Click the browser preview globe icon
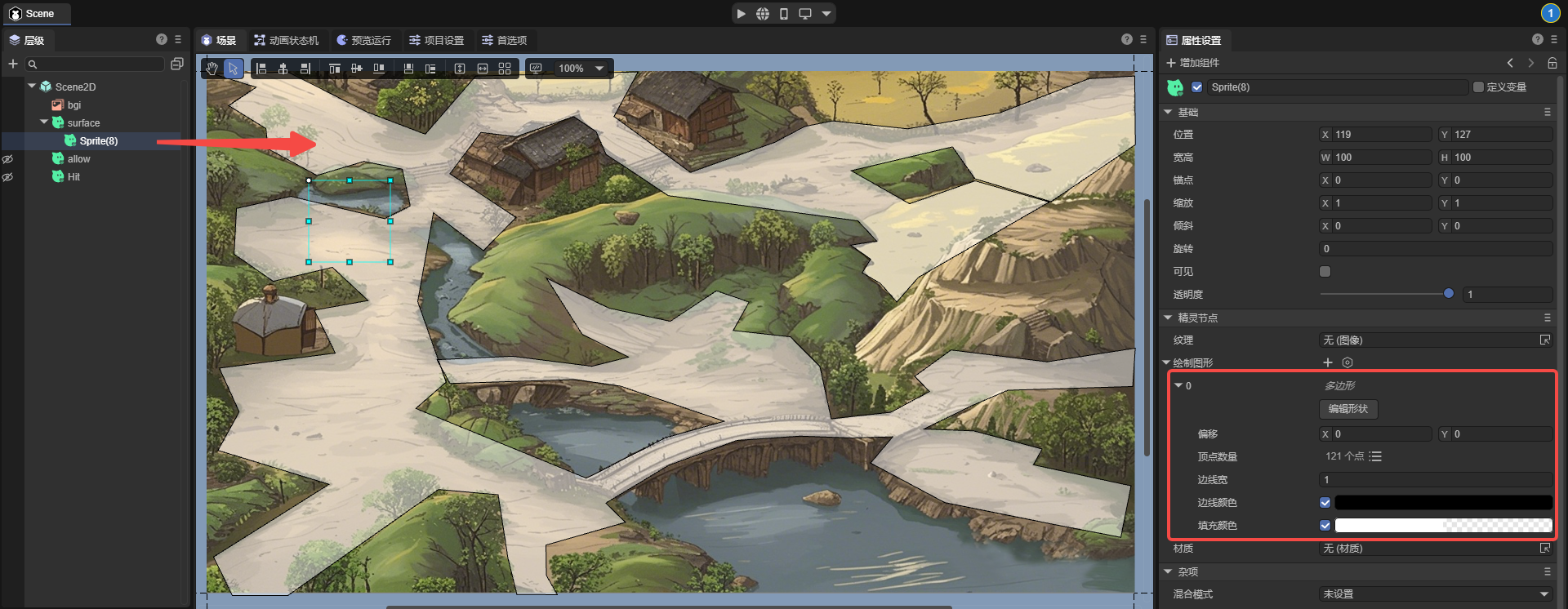The height and width of the screenshot is (609, 1568). pyautogui.click(x=762, y=14)
